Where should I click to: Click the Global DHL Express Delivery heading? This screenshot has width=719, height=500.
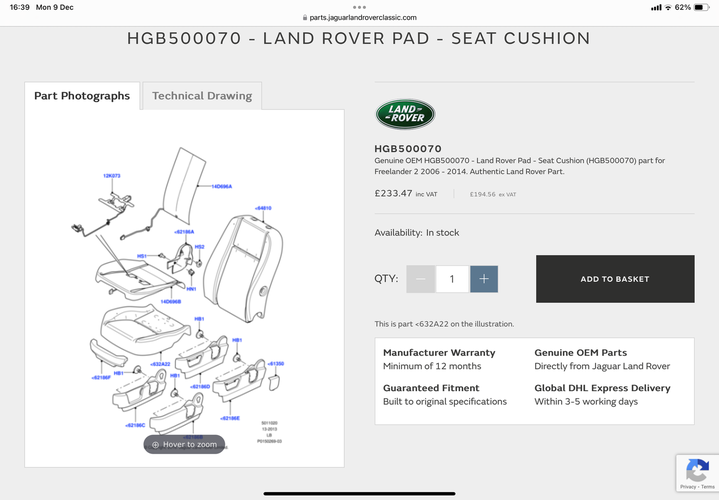click(602, 388)
